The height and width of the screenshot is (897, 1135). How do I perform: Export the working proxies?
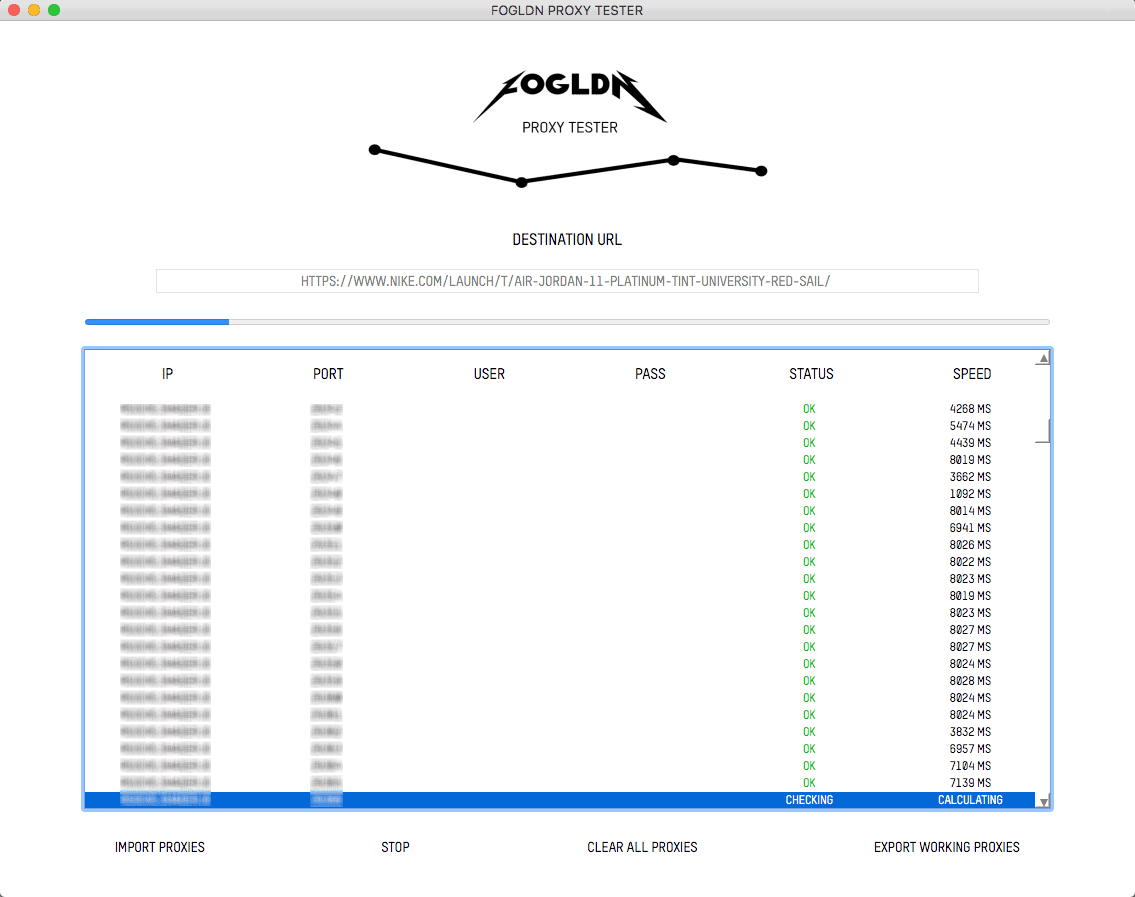pyautogui.click(x=947, y=847)
